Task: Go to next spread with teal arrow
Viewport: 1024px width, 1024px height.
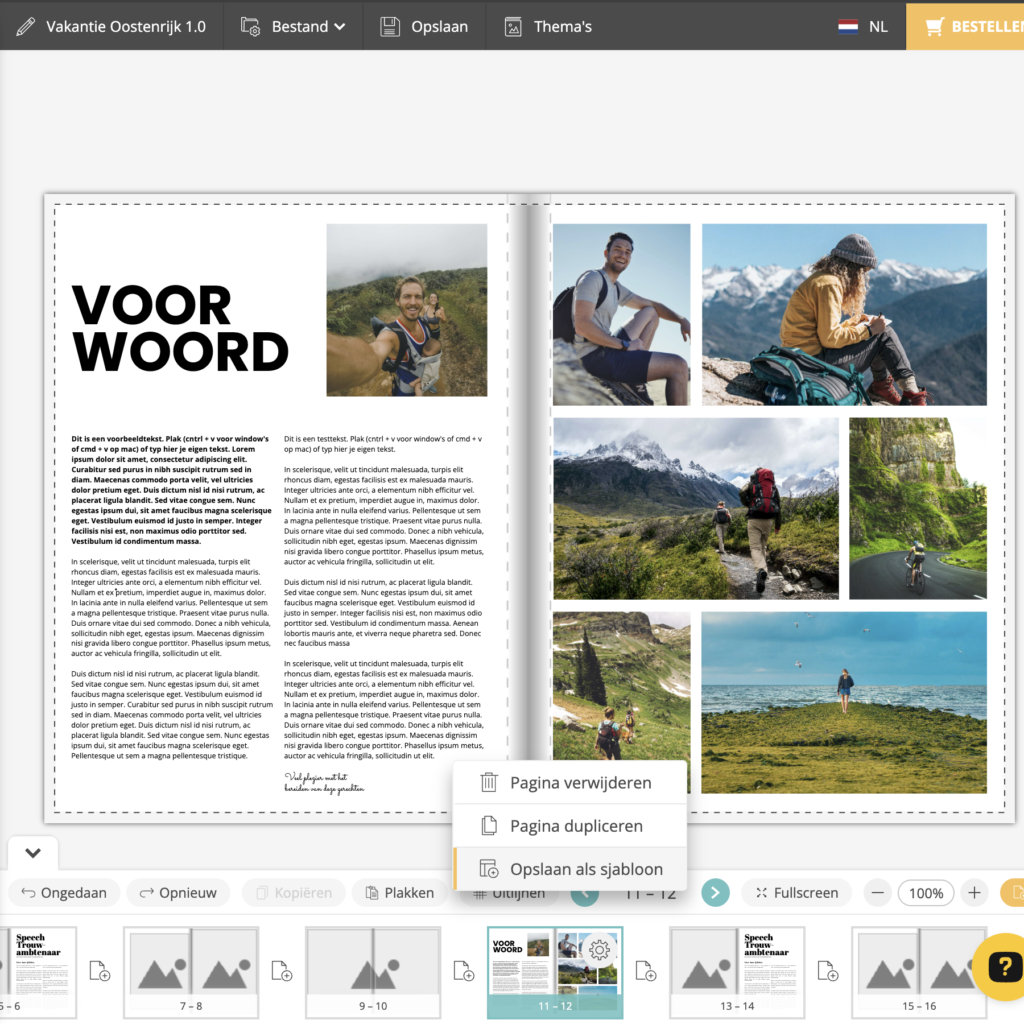Action: point(715,893)
